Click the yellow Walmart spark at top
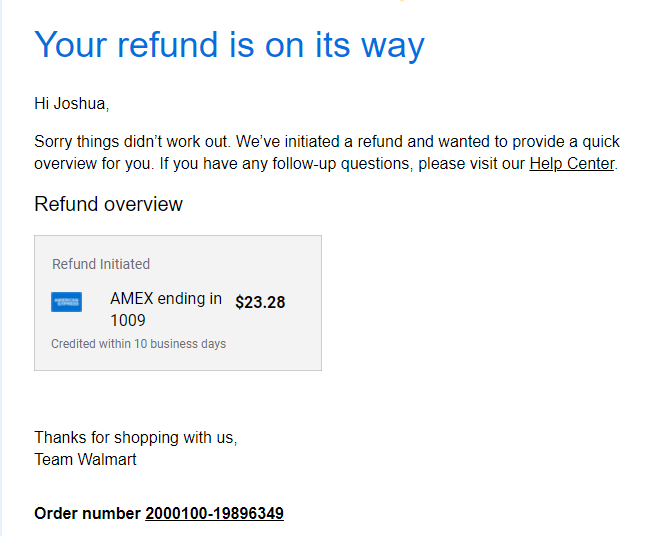The width and height of the screenshot is (670, 536). point(402,1)
